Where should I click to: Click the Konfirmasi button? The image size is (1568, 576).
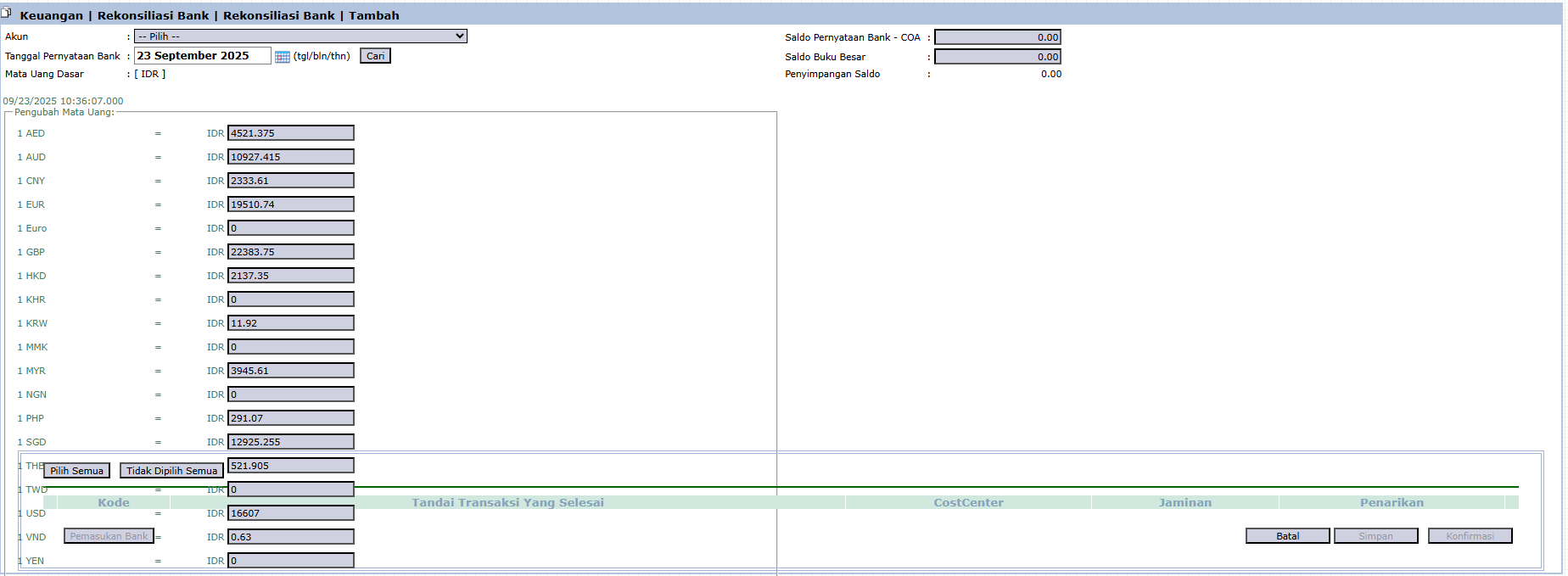pos(1470,536)
